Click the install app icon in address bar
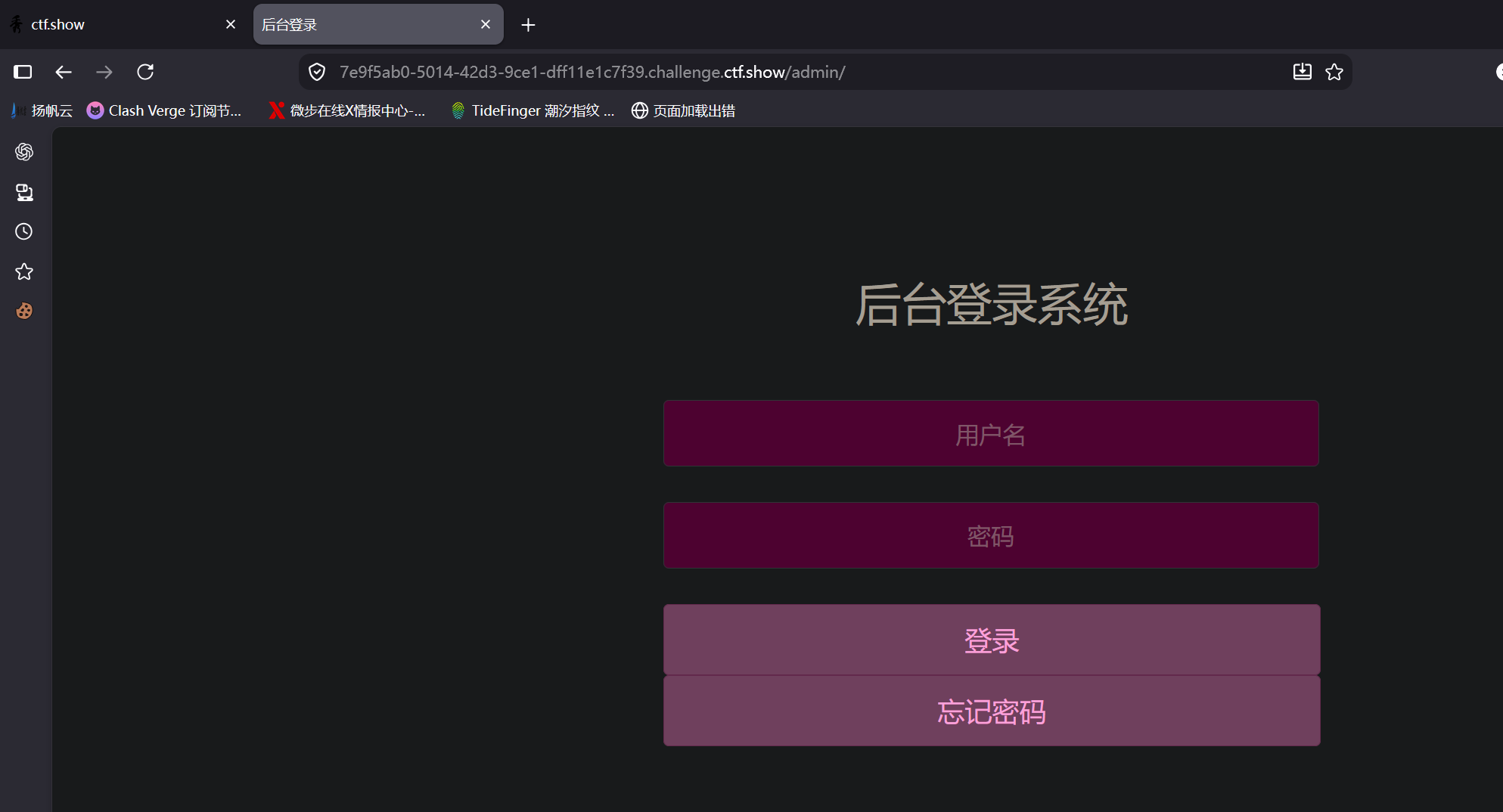The height and width of the screenshot is (812, 1503). [x=1302, y=72]
